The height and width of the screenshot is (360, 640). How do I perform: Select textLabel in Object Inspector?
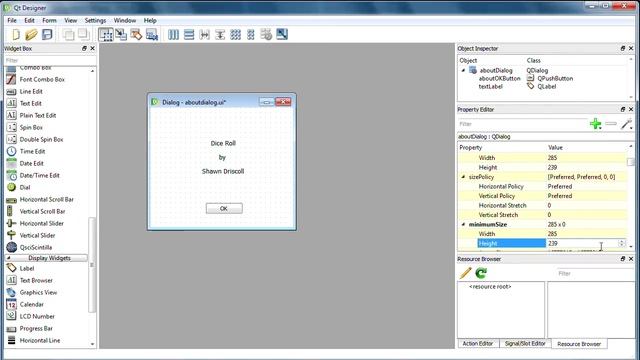490,87
